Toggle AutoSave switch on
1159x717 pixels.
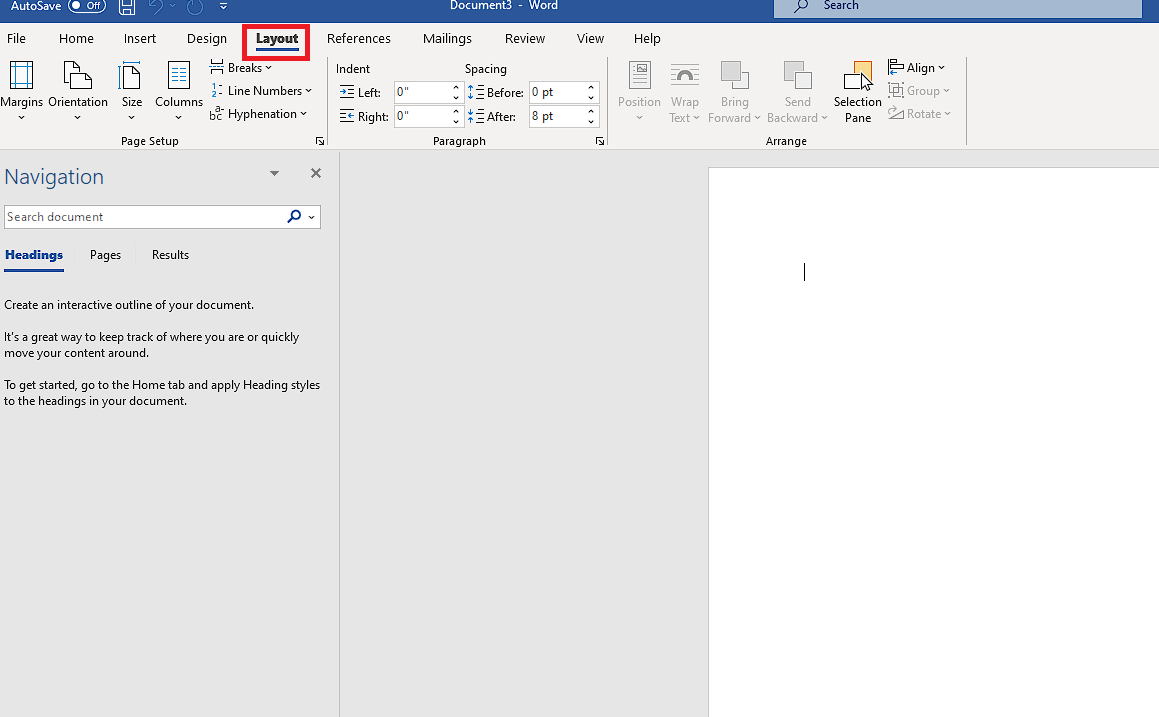tap(87, 6)
